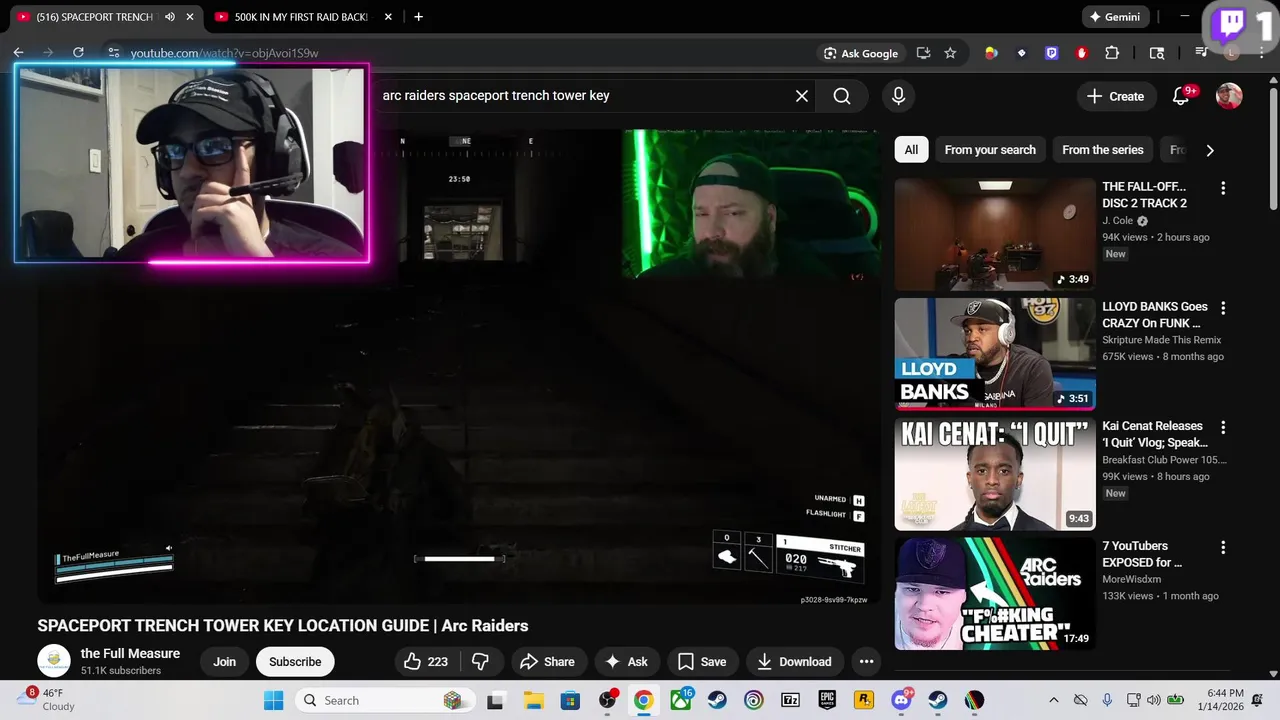
Task: Select the From your search chip
Action: [990, 150]
